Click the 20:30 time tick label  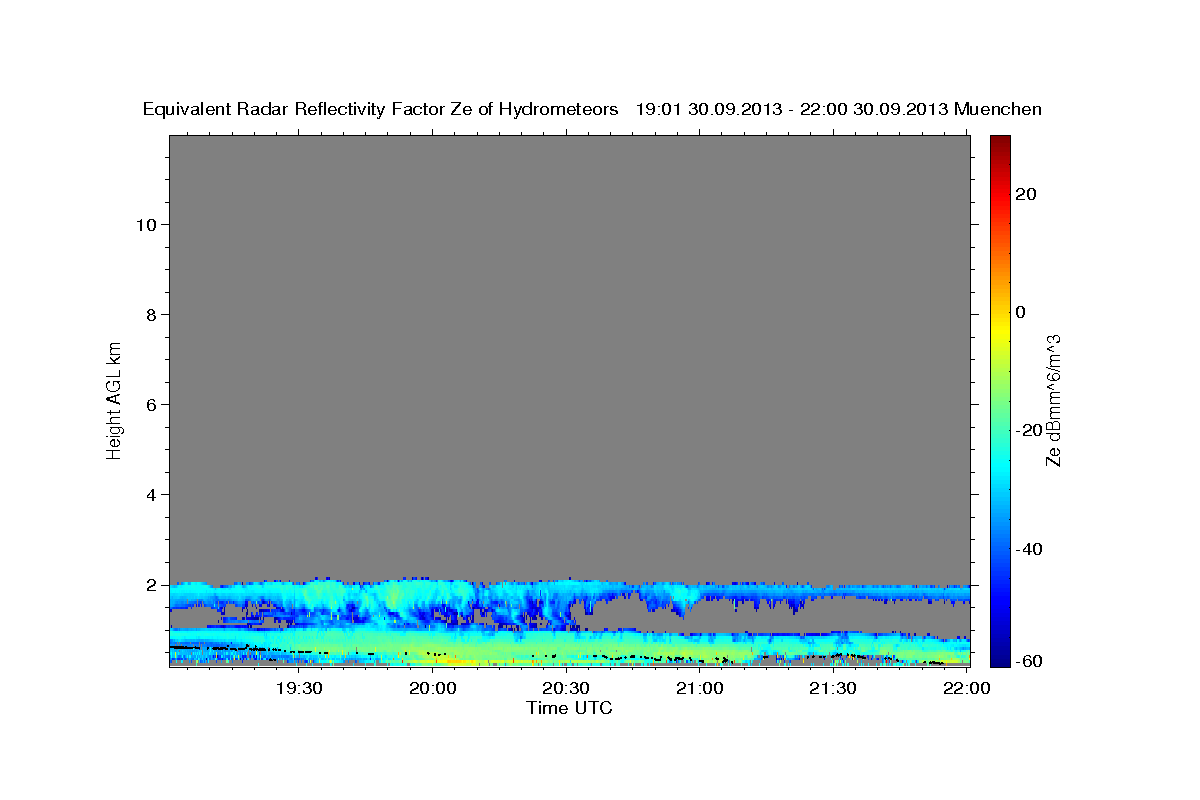[x=566, y=689]
